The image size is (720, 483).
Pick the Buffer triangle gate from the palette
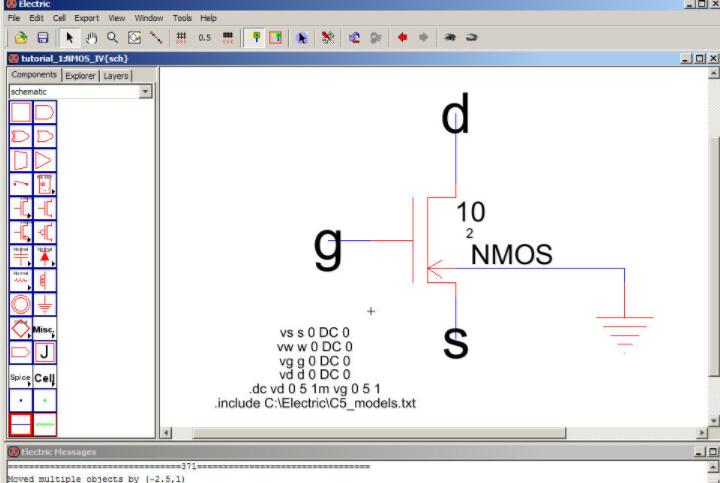pos(45,159)
